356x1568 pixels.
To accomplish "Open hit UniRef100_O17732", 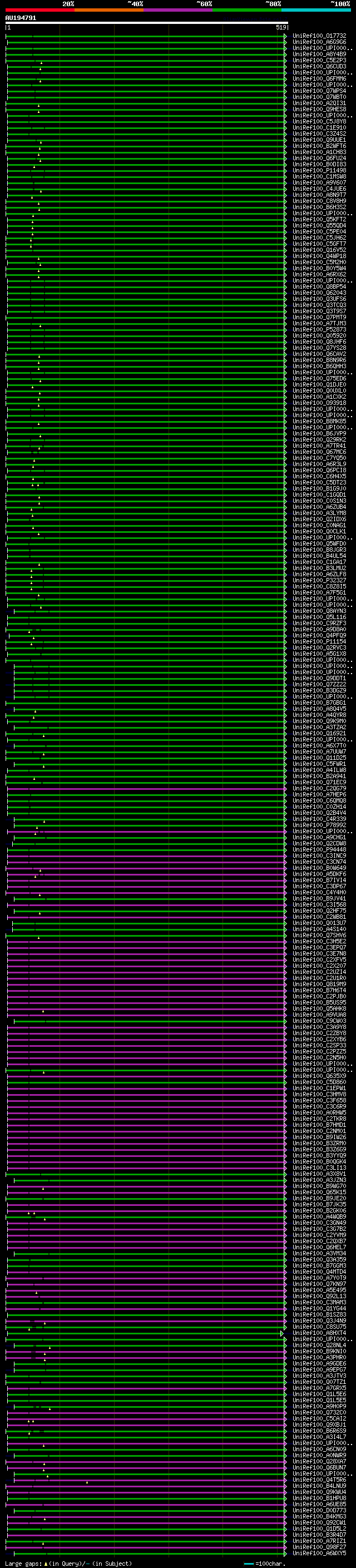I will click(x=319, y=36).
